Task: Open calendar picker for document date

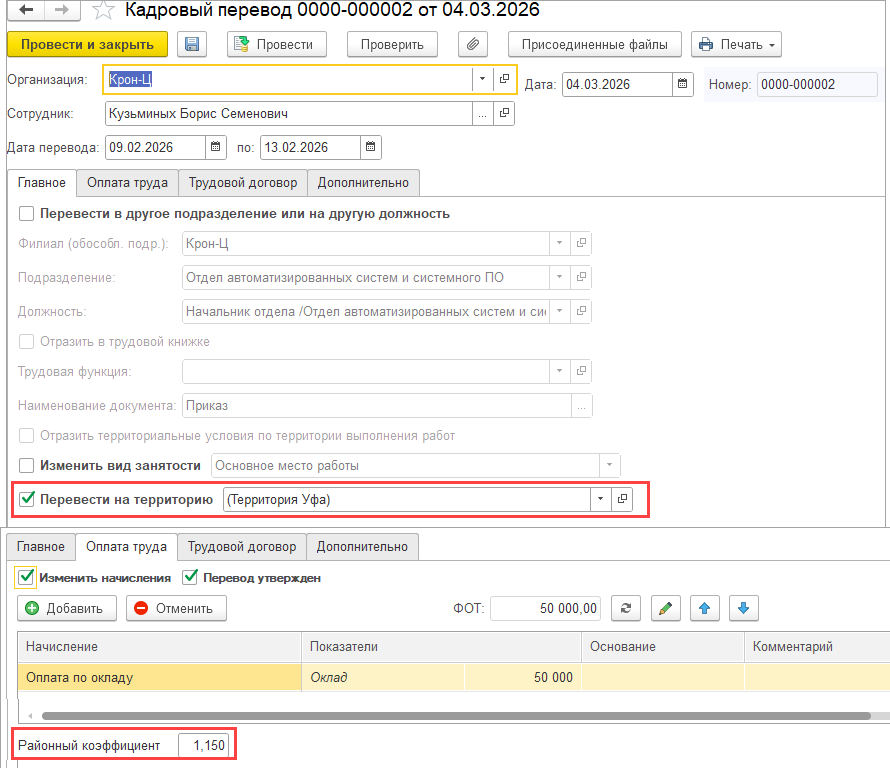Action: pyautogui.click(x=682, y=84)
